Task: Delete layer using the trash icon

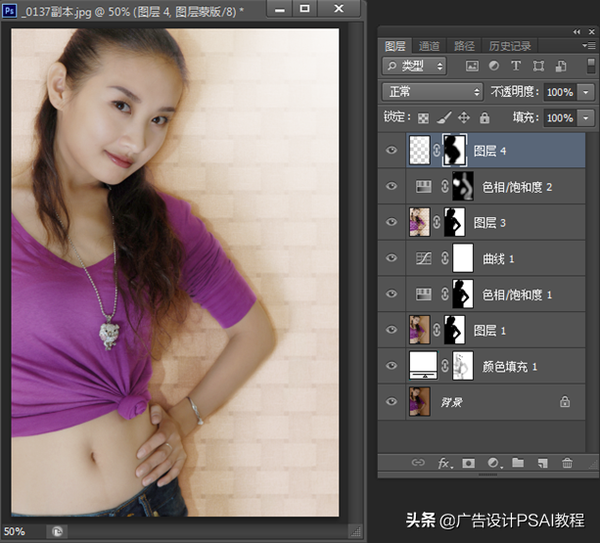Action: (x=567, y=463)
